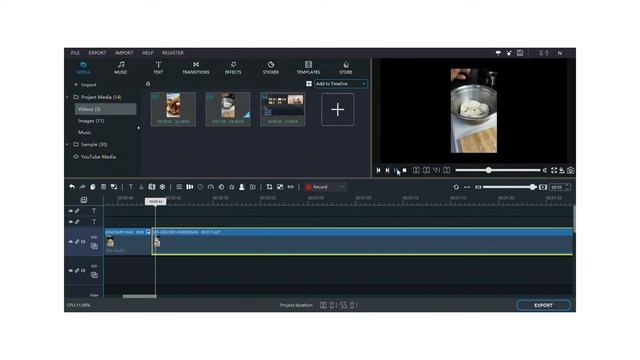This screenshot has width=640, height=360.
Task: Click the Undo arrow in timeline toolbar
Action: coord(72,187)
